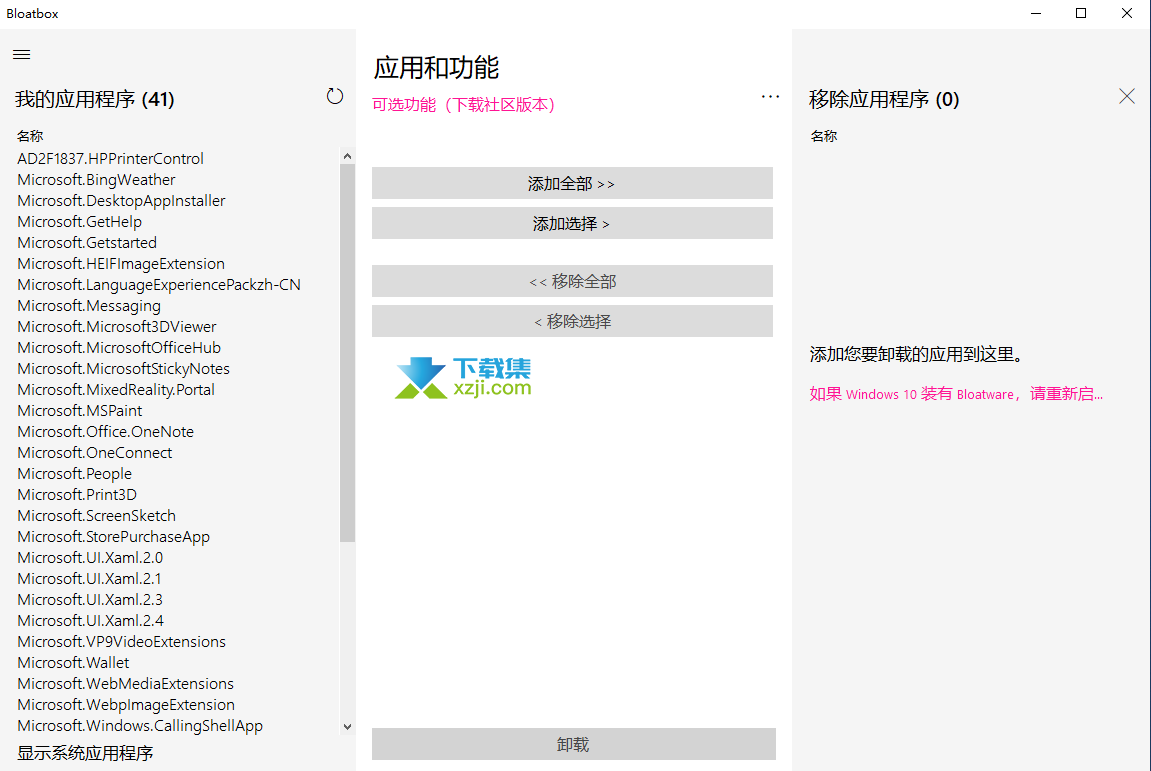The image size is (1151, 771).
Task: Click the 添加全部 >> button
Action: 572,183
